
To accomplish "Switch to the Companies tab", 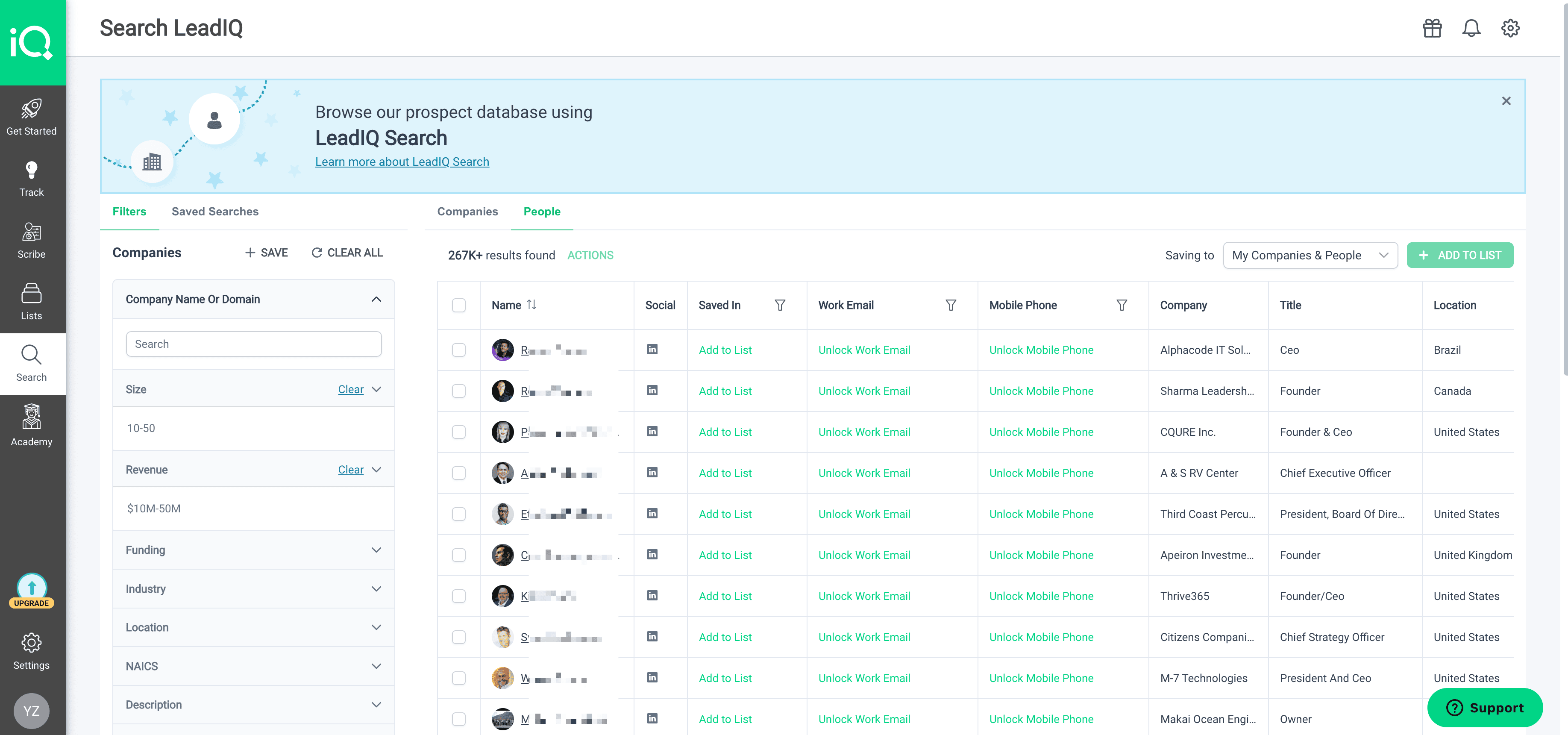I will coord(467,211).
